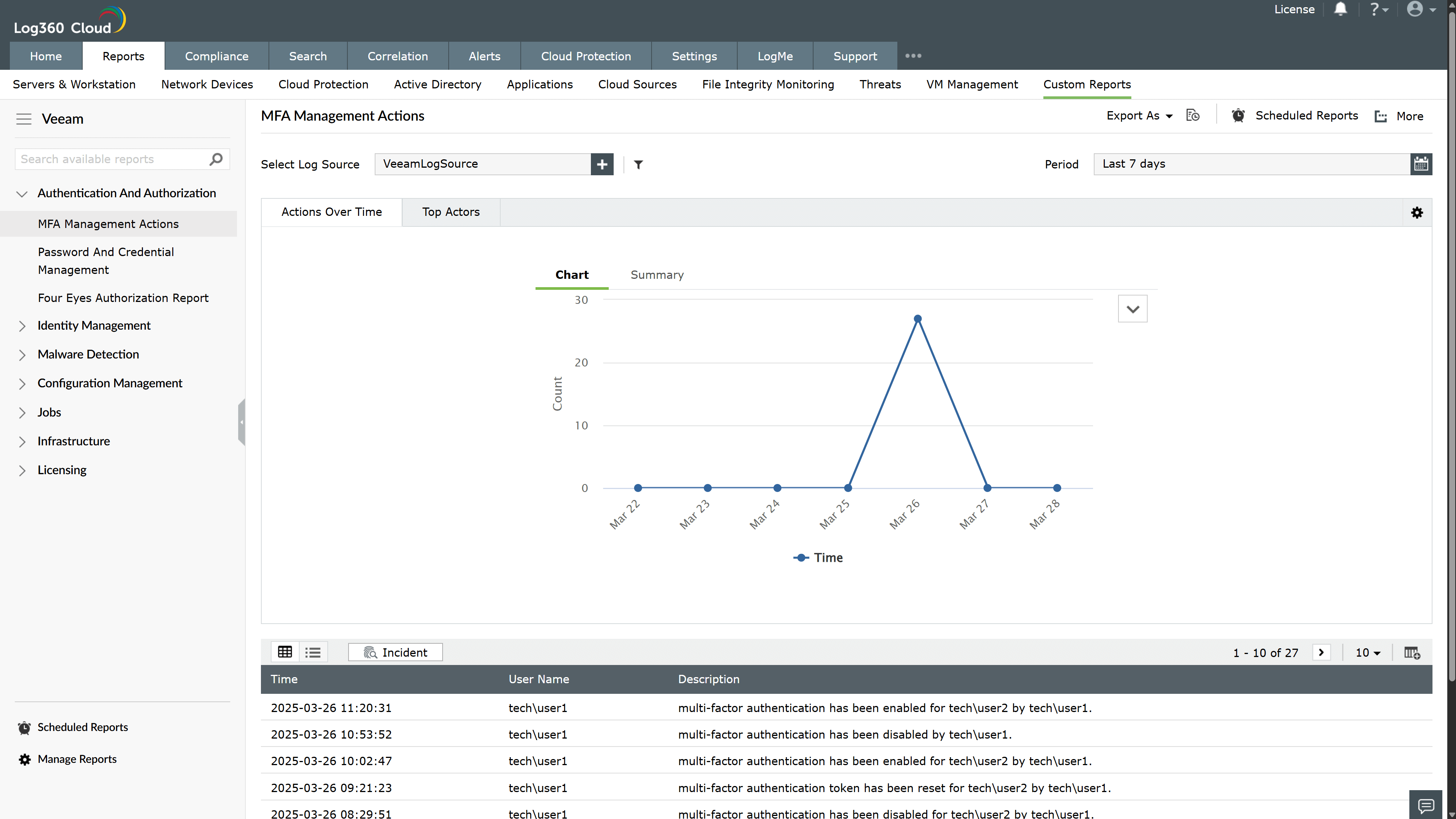Open the chart type dropdown

tap(1132, 309)
